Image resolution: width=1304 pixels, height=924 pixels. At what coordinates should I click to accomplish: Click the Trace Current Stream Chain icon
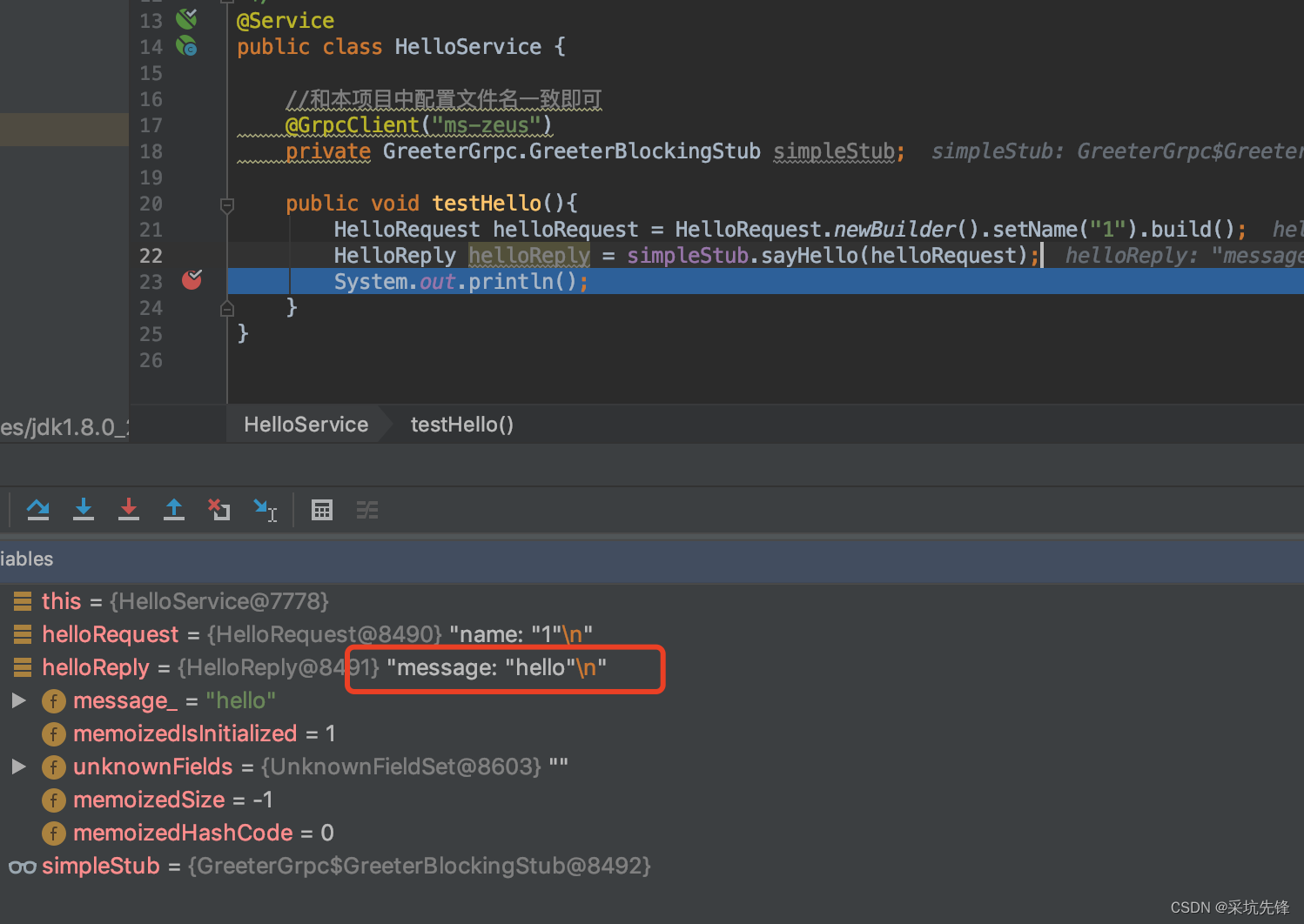click(367, 510)
